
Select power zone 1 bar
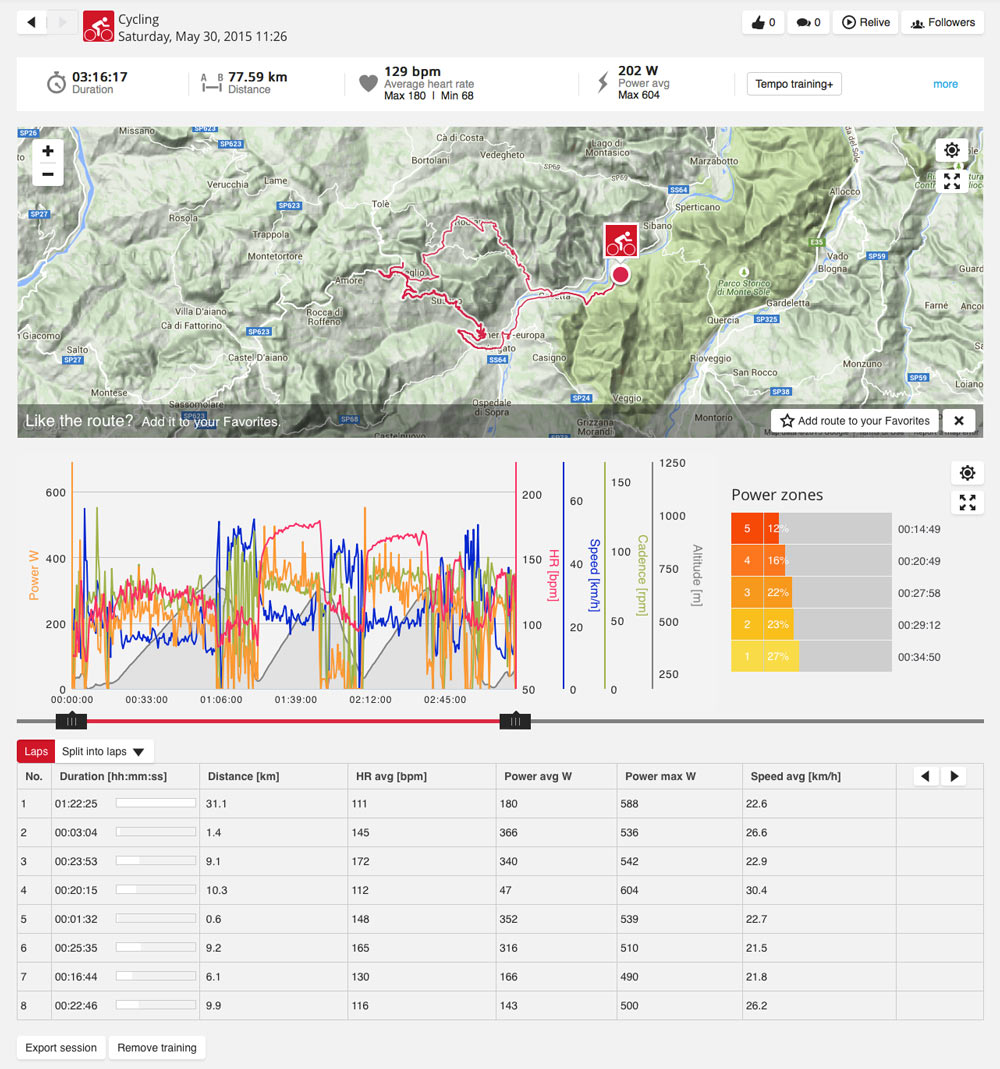(x=811, y=657)
